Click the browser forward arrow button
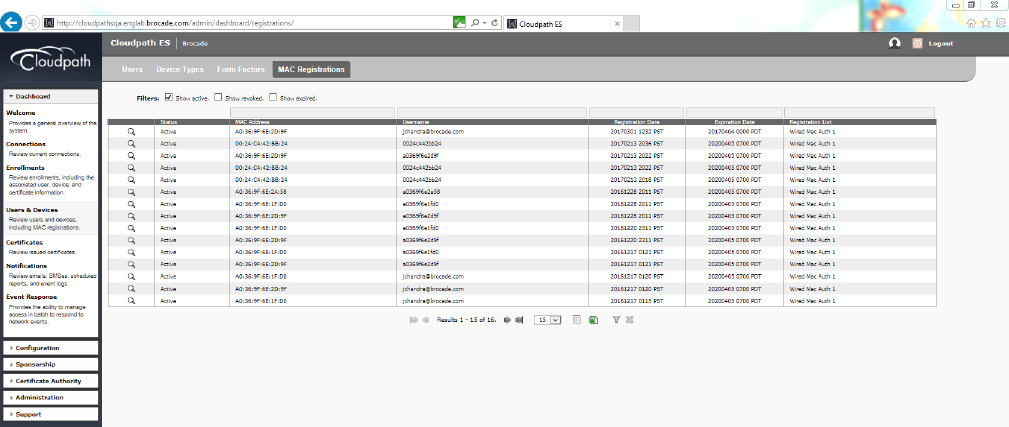 point(32,23)
